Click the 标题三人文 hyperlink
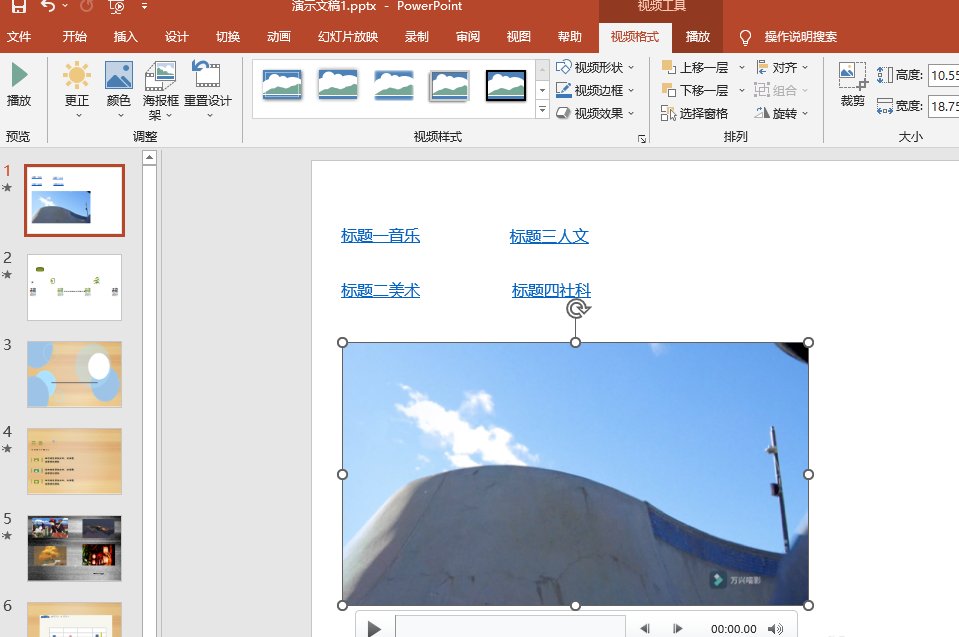This screenshot has width=959, height=637. (x=549, y=236)
